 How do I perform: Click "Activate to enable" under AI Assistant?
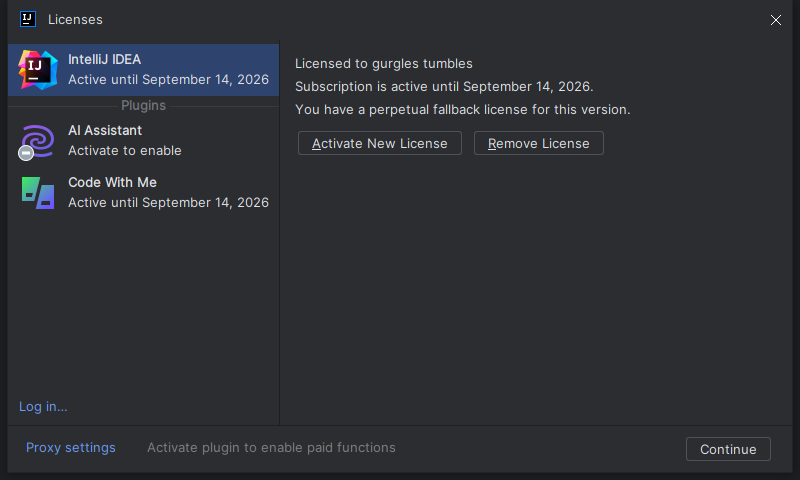coord(125,151)
